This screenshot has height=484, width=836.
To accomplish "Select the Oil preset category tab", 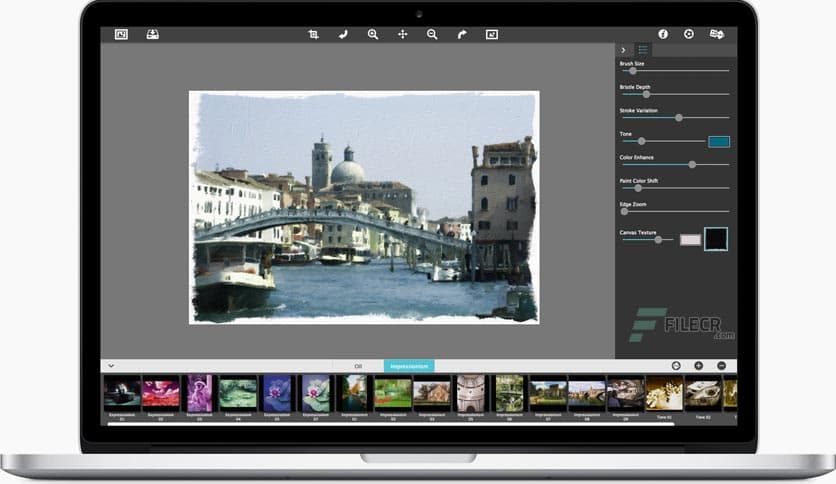I will (x=358, y=366).
